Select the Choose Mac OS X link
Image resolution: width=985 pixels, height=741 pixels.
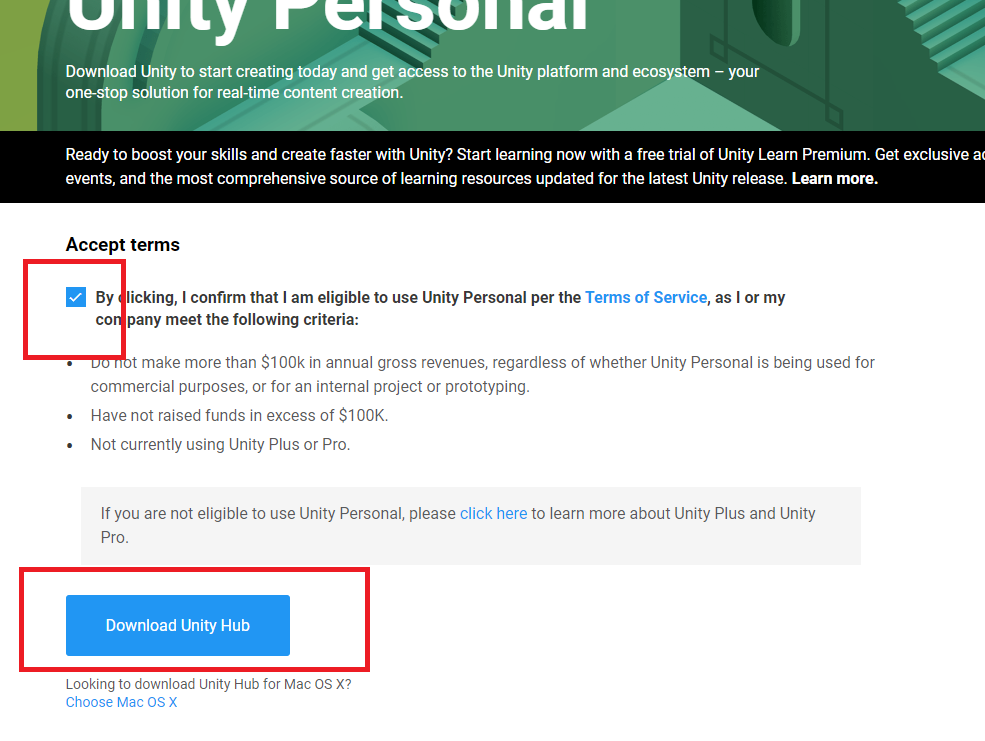click(x=121, y=702)
